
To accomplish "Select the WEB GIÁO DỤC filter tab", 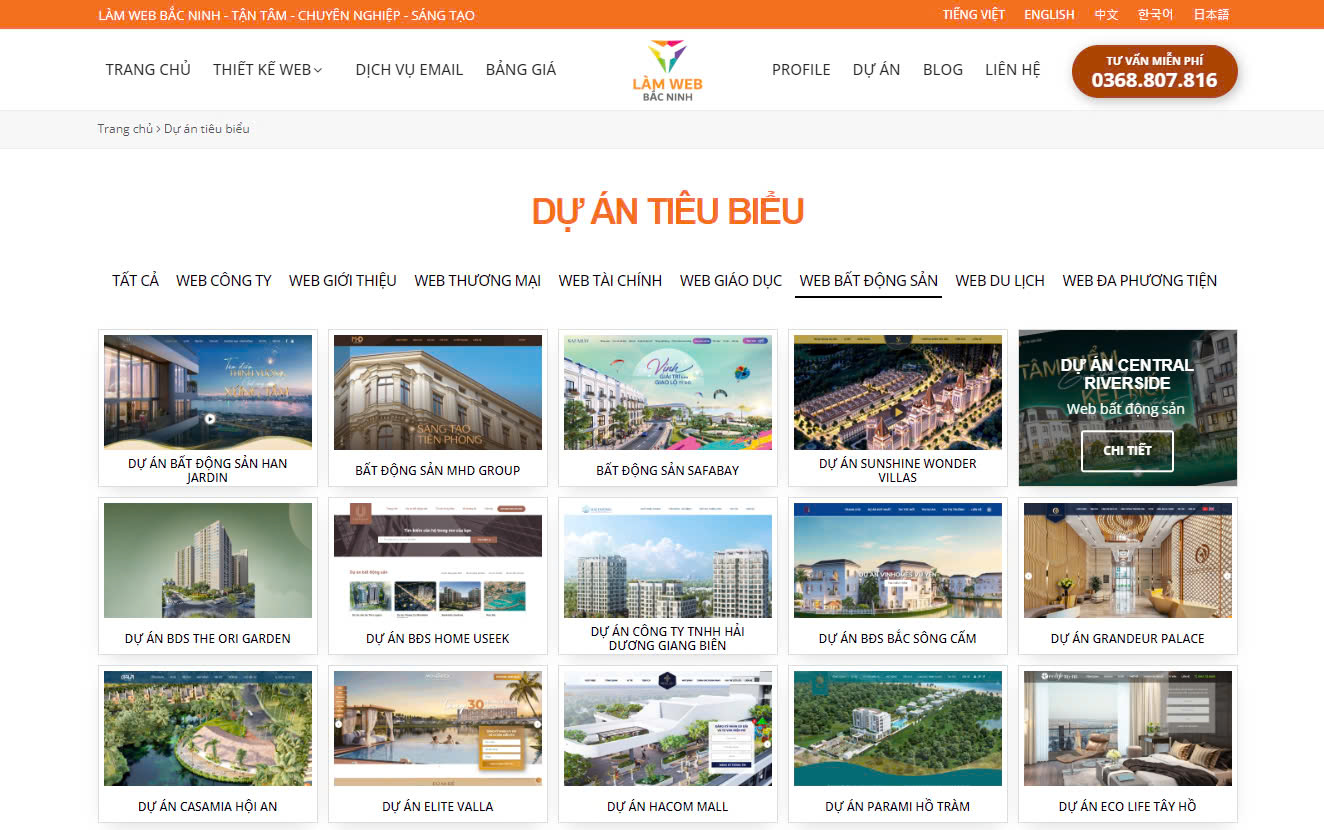I will coord(731,281).
